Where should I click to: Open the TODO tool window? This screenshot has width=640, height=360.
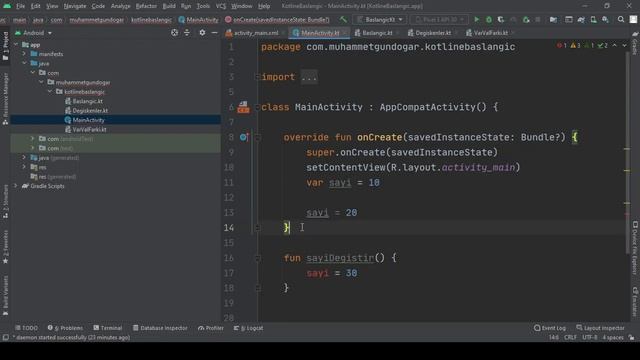27,328
